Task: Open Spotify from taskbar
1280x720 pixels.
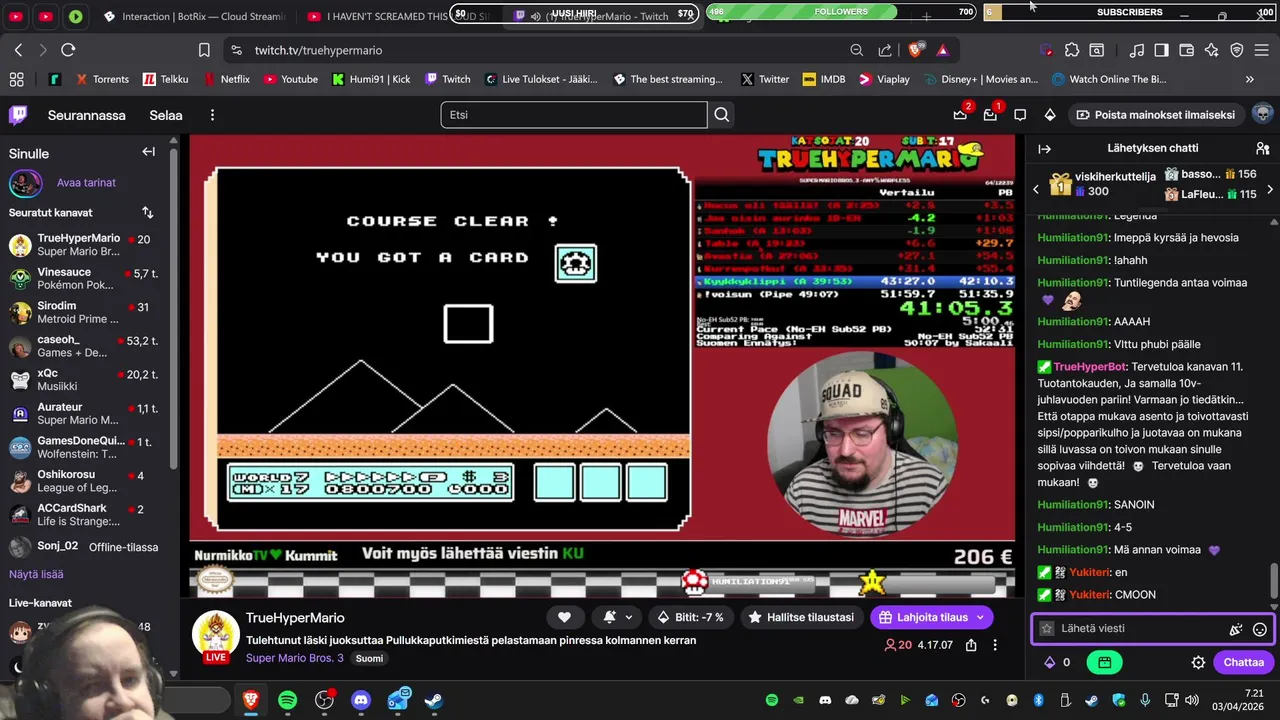Action: 288,700
